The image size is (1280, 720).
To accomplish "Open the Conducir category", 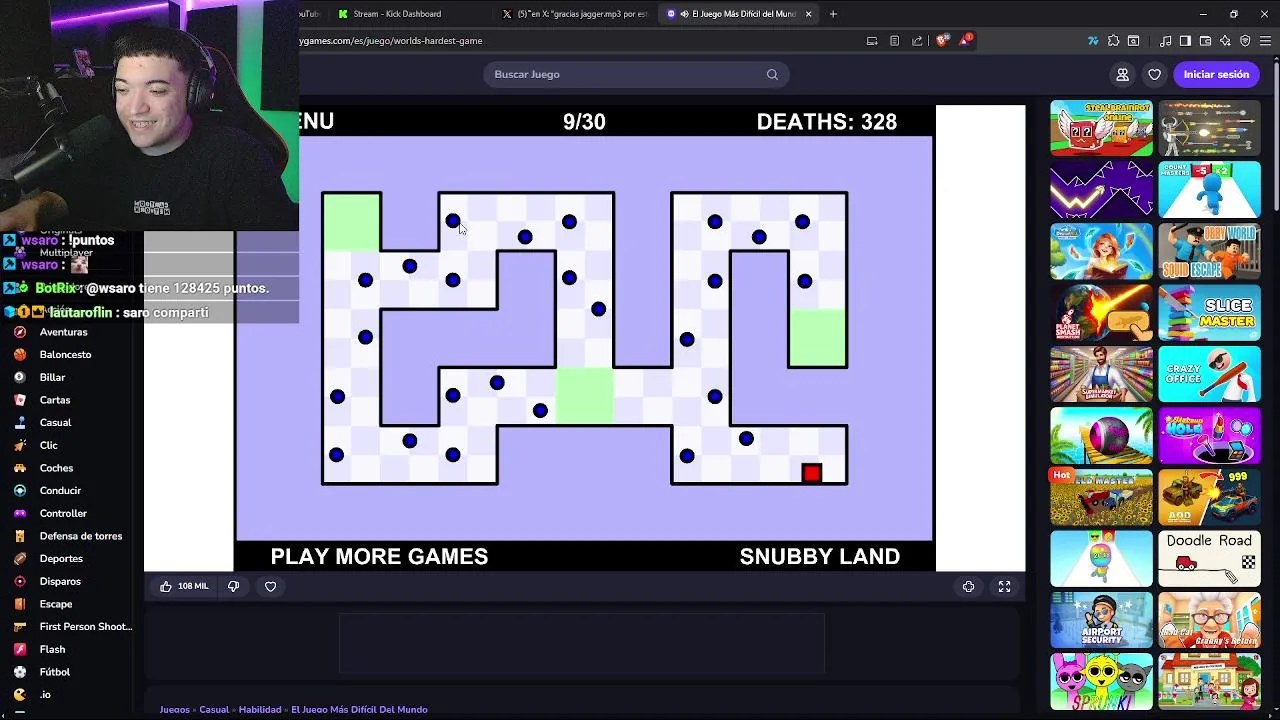I will (60, 491).
